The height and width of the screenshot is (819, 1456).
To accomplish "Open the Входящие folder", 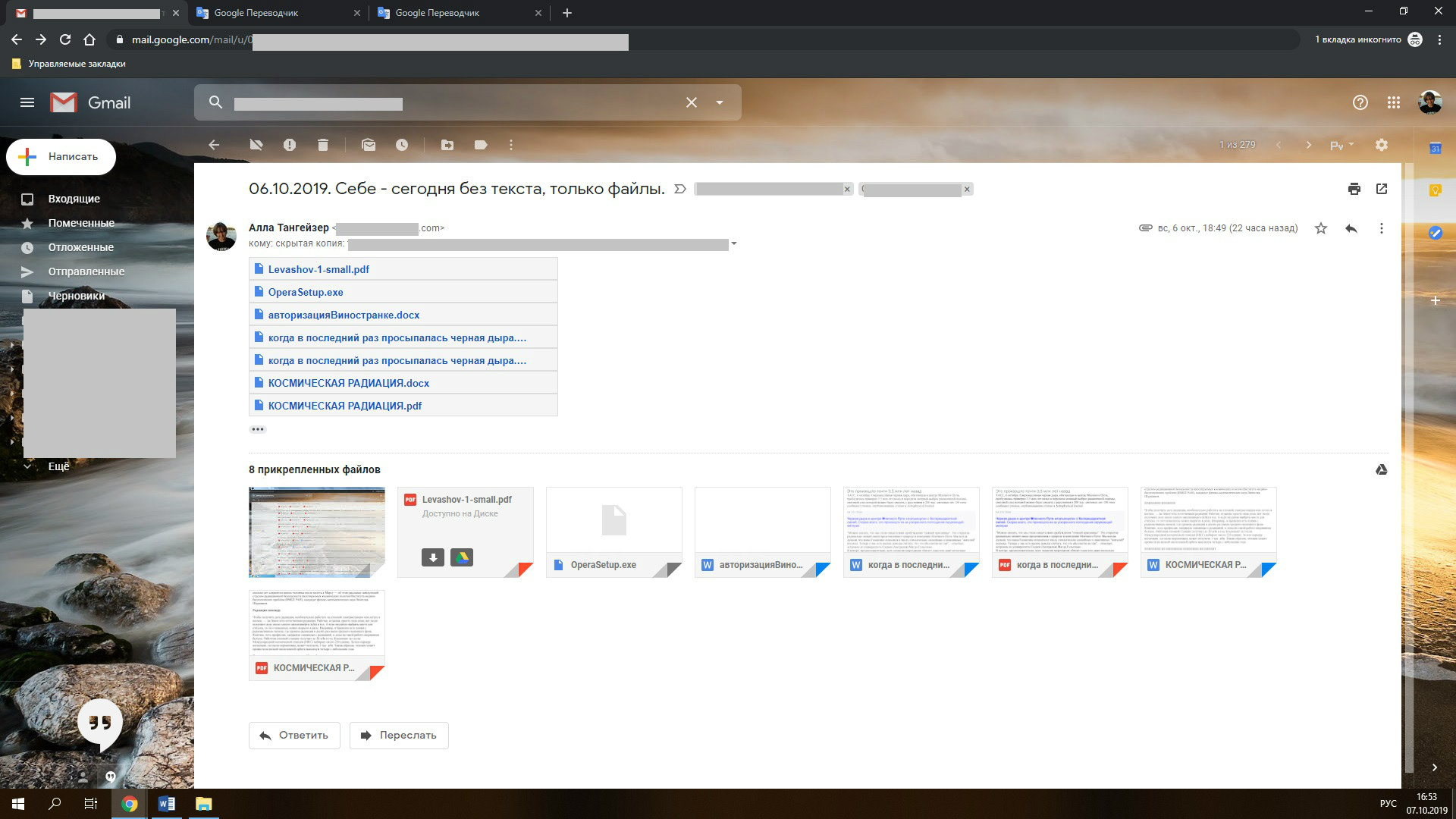I will pos(74,199).
